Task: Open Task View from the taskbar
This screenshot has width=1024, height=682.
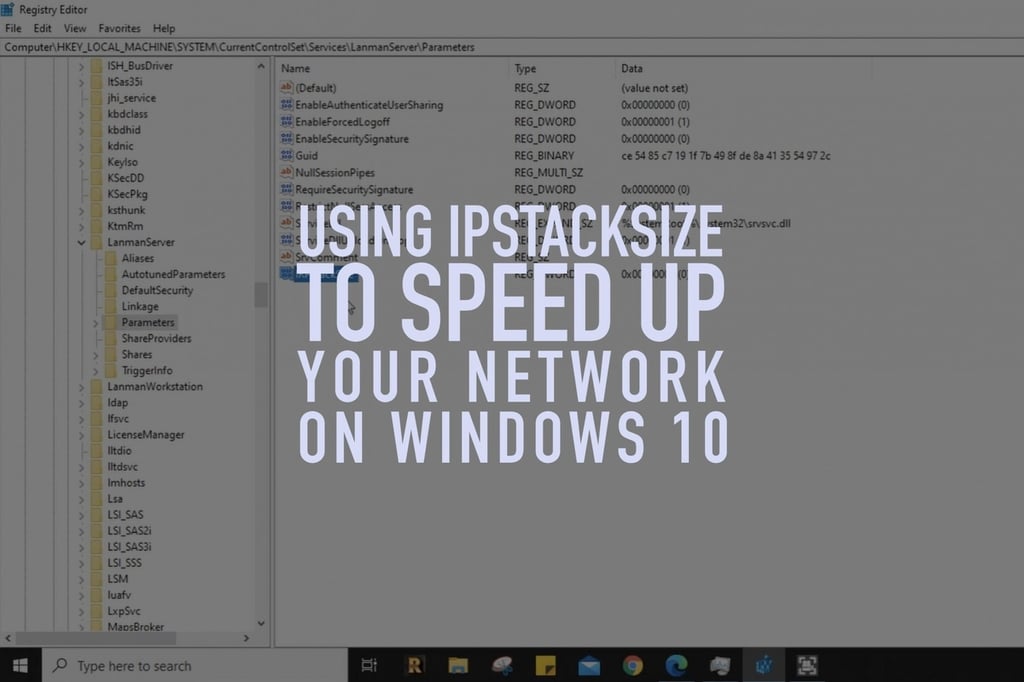Action: [x=369, y=666]
